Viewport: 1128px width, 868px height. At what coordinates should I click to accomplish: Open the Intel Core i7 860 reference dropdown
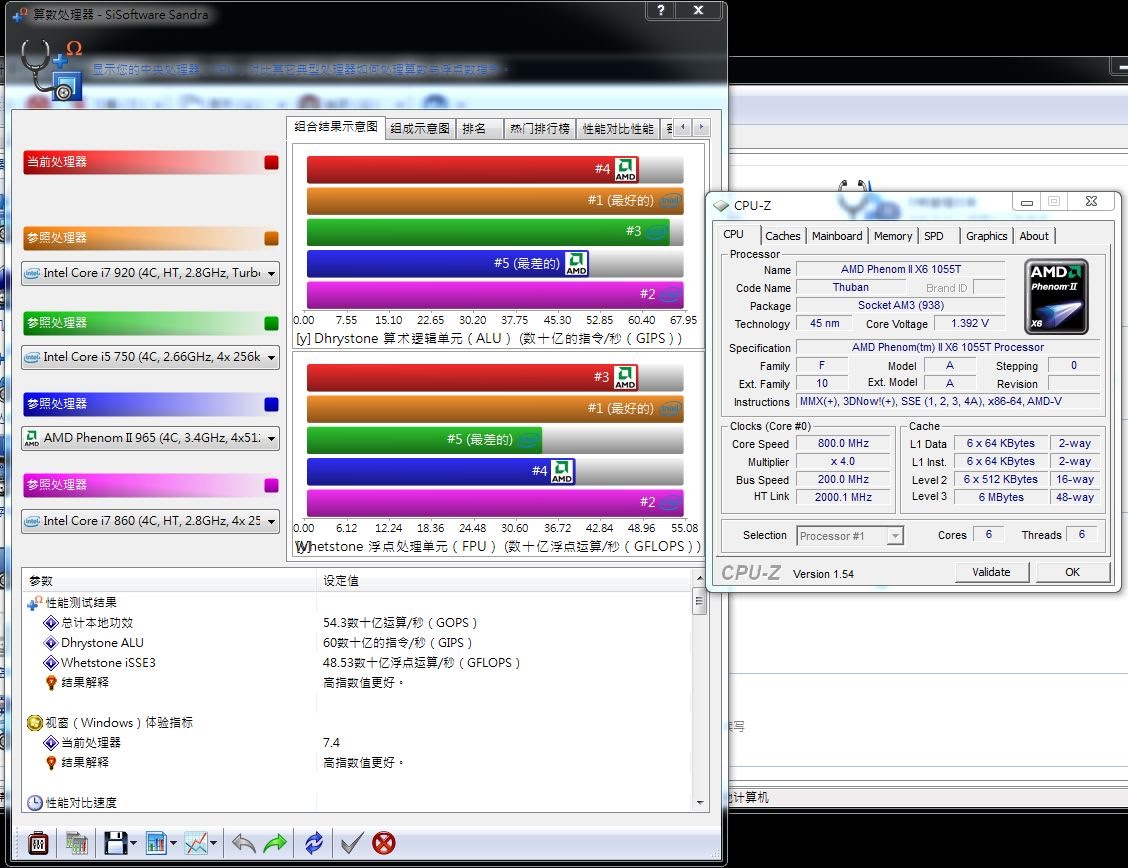[150, 521]
